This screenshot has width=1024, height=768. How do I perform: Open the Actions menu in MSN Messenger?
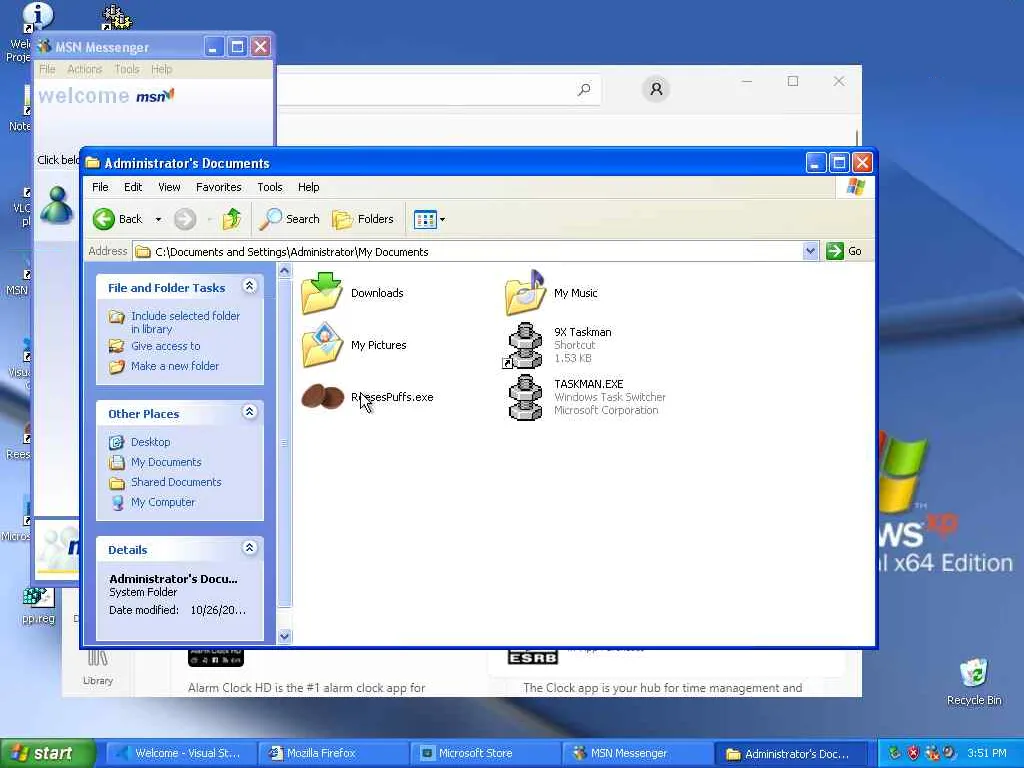84,69
